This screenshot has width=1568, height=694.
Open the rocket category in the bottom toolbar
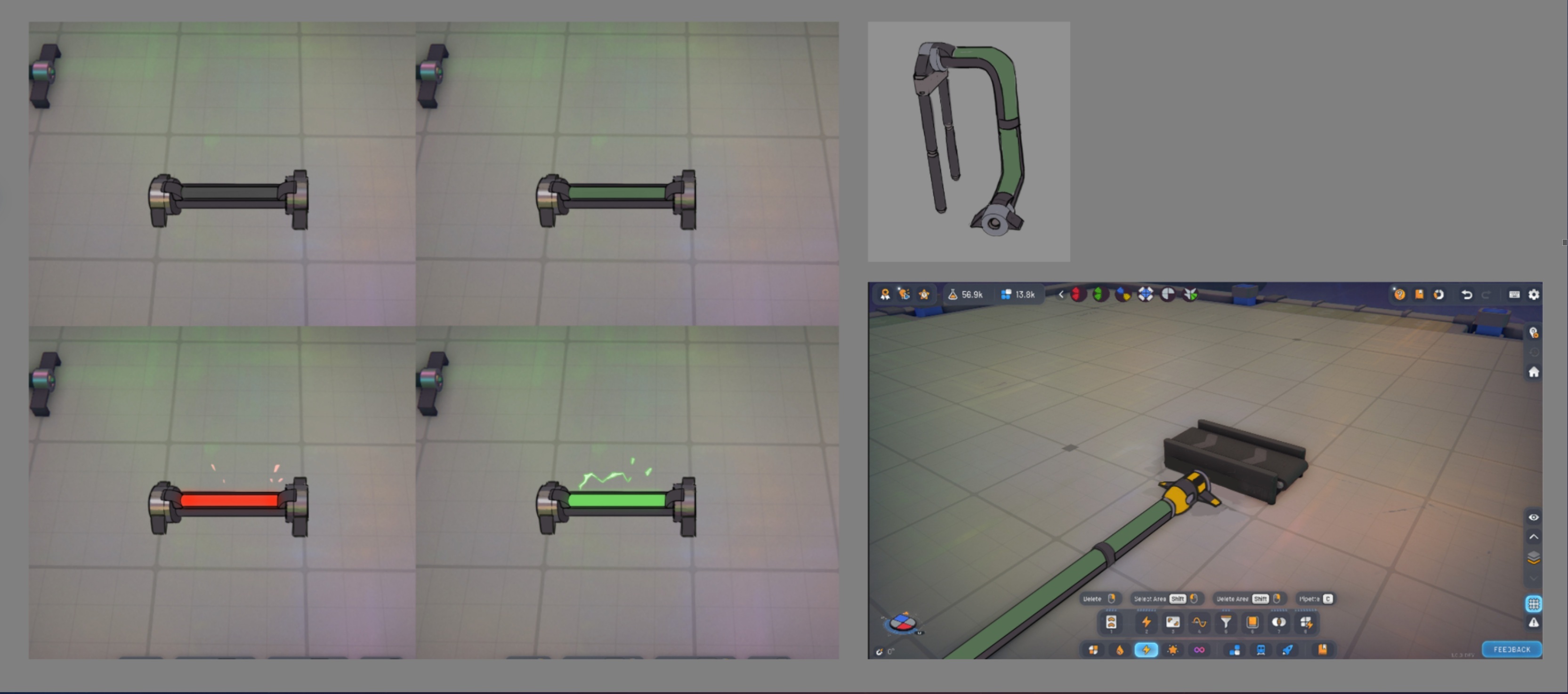pos(1287,650)
